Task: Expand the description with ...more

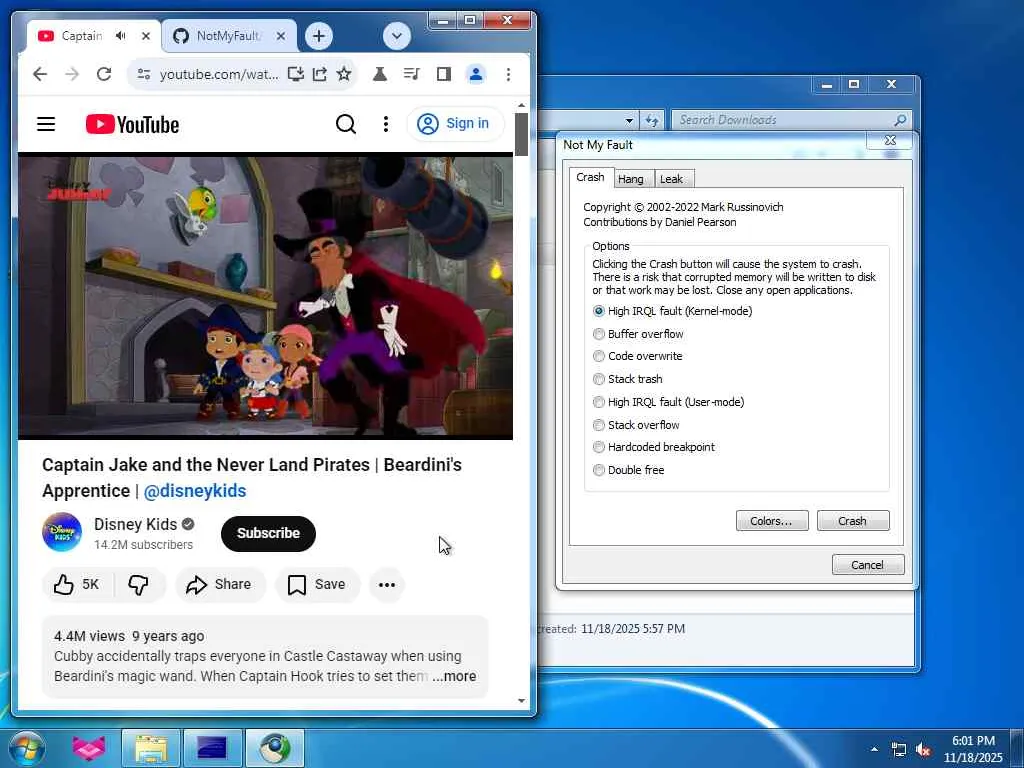Action: (455, 676)
